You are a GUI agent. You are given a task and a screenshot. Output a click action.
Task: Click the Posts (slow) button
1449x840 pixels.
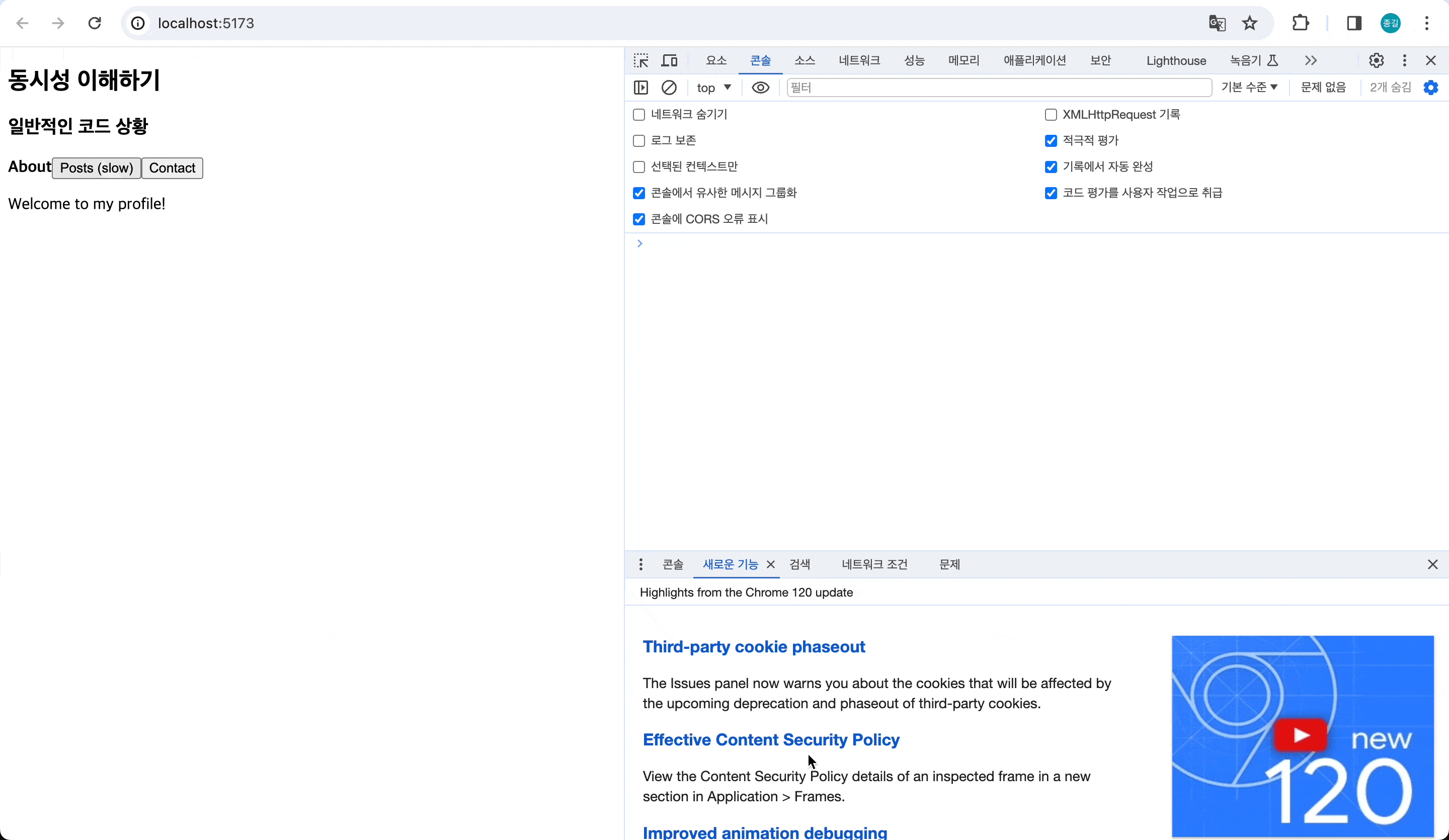point(96,167)
